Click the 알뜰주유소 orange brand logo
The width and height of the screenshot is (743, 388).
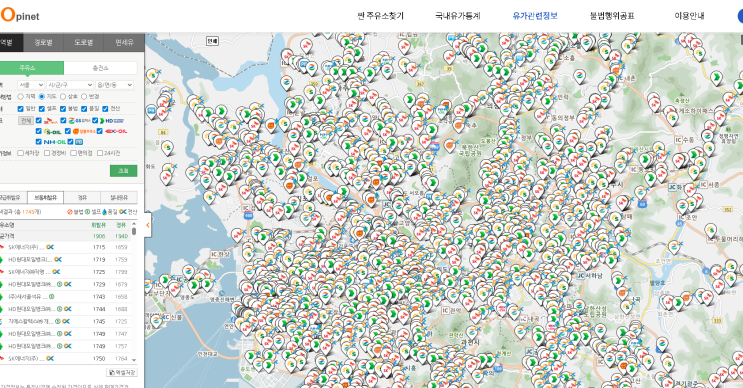[84, 131]
